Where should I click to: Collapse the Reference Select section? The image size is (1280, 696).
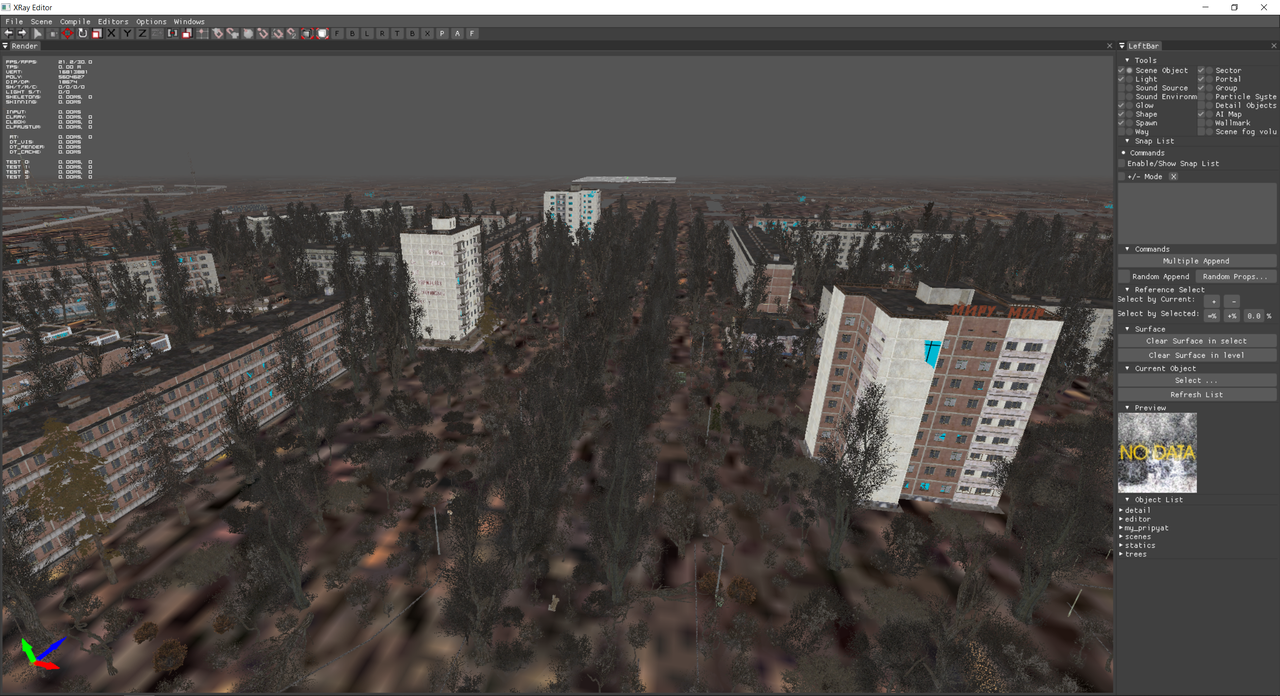coord(1128,290)
